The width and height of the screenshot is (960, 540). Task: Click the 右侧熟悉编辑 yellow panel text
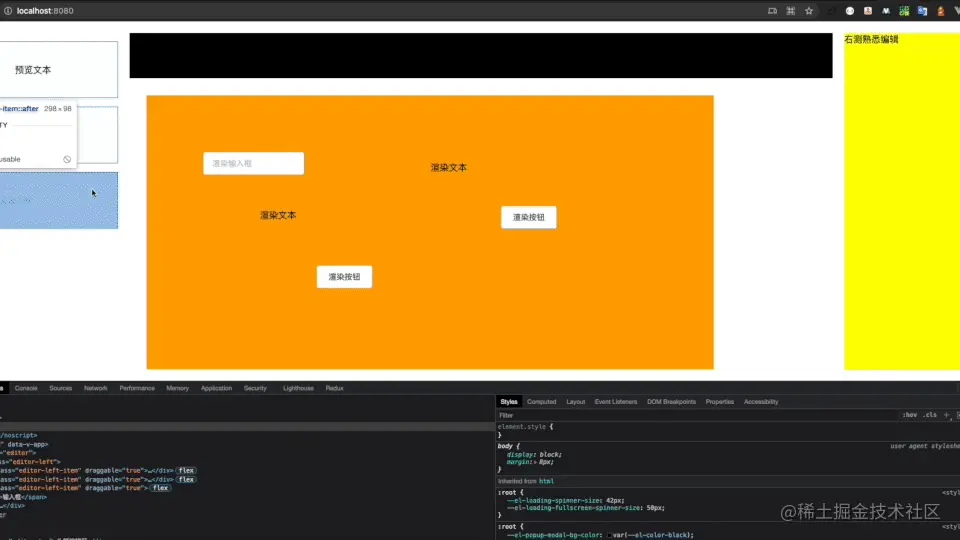pyautogui.click(x=871, y=39)
